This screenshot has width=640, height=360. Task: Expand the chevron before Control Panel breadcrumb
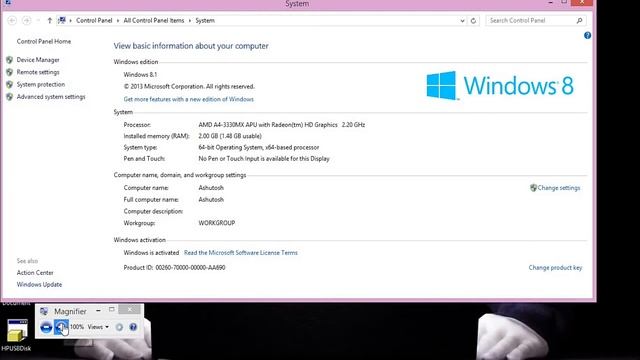(x=71, y=20)
